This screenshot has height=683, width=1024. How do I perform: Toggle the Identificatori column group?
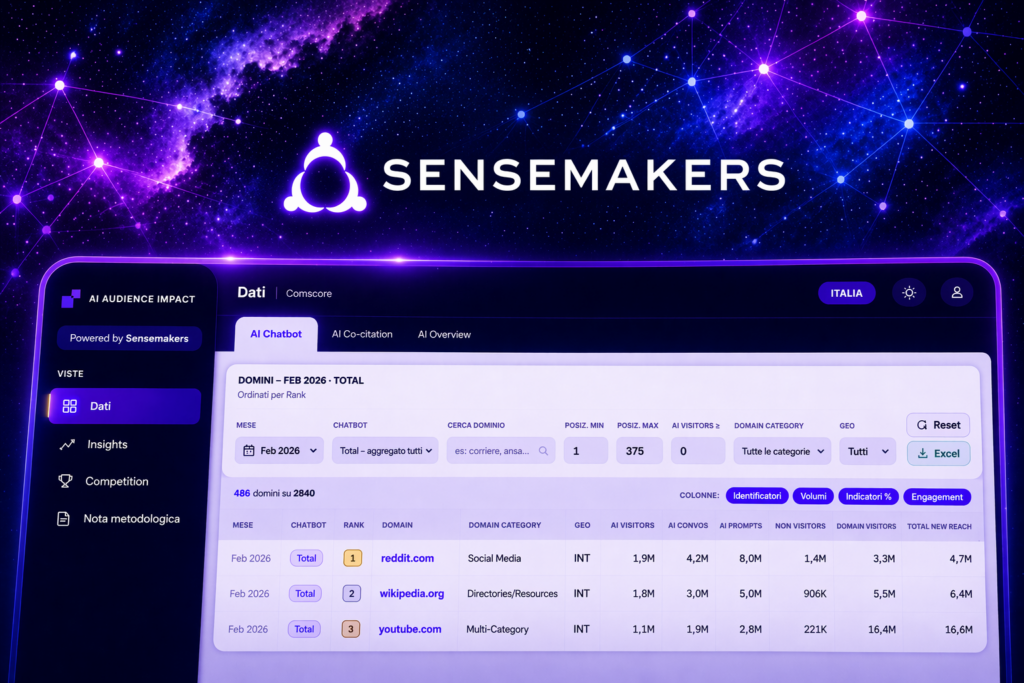755,496
